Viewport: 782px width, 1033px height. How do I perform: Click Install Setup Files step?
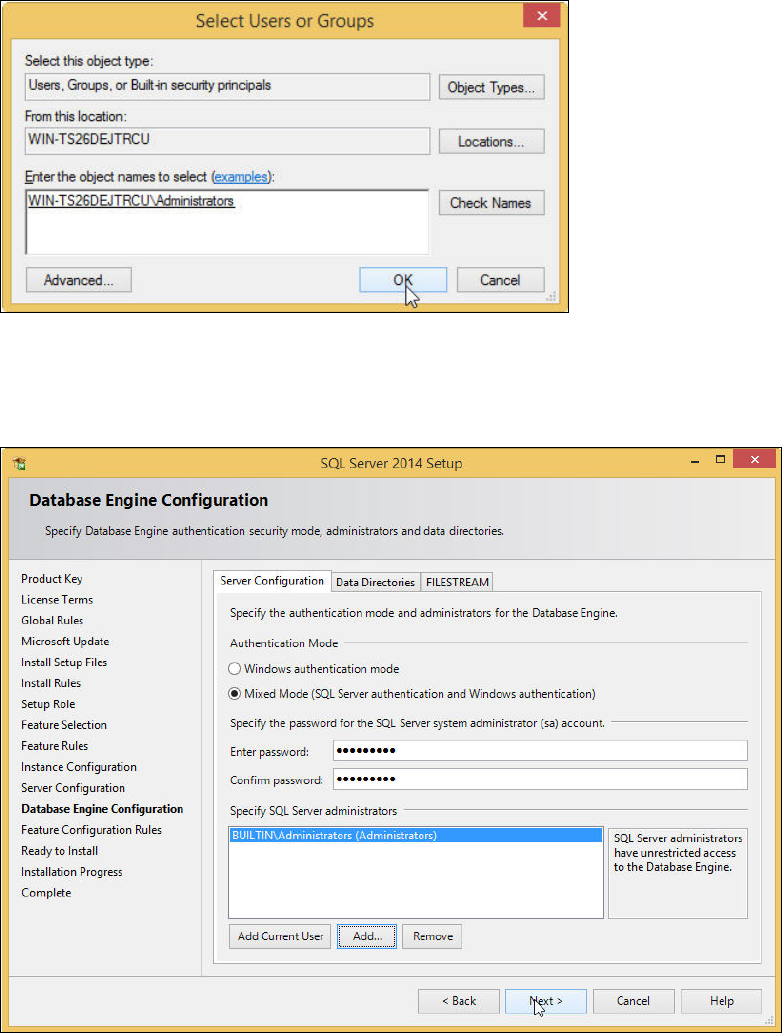(x=64, y=662)
